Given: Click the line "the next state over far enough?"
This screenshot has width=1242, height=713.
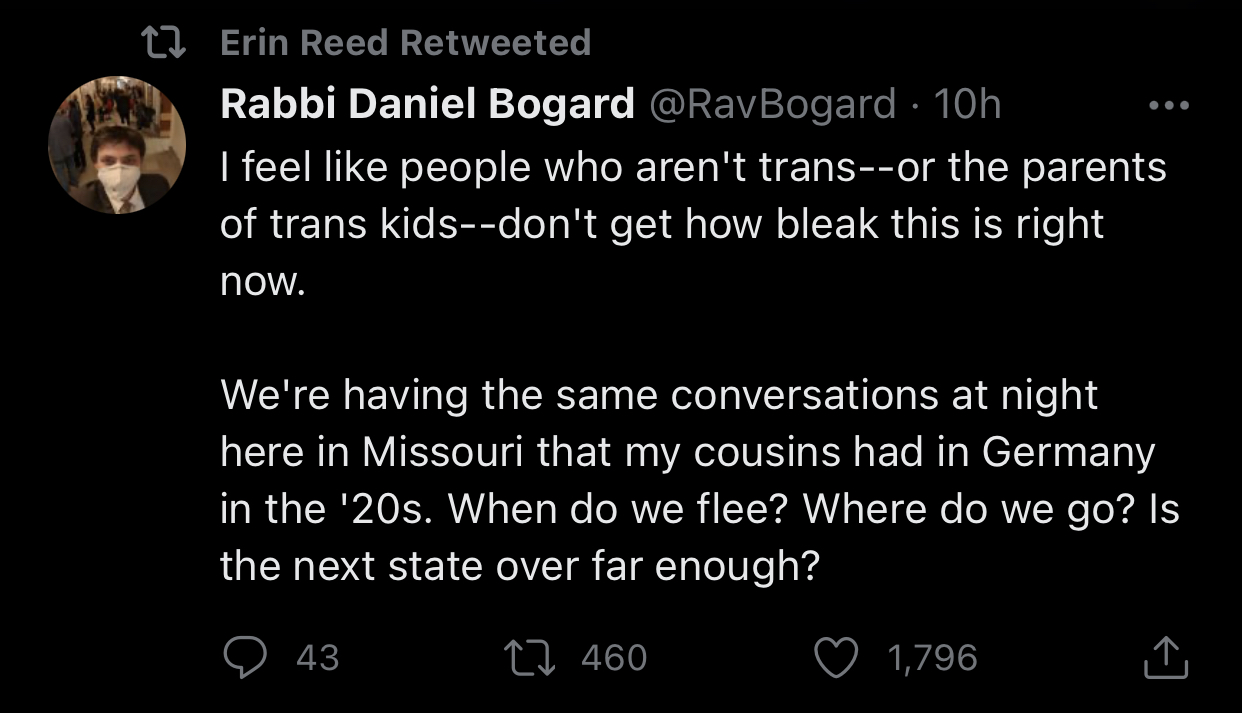Looking at the screenshot, I should click(x=520, y=568).
